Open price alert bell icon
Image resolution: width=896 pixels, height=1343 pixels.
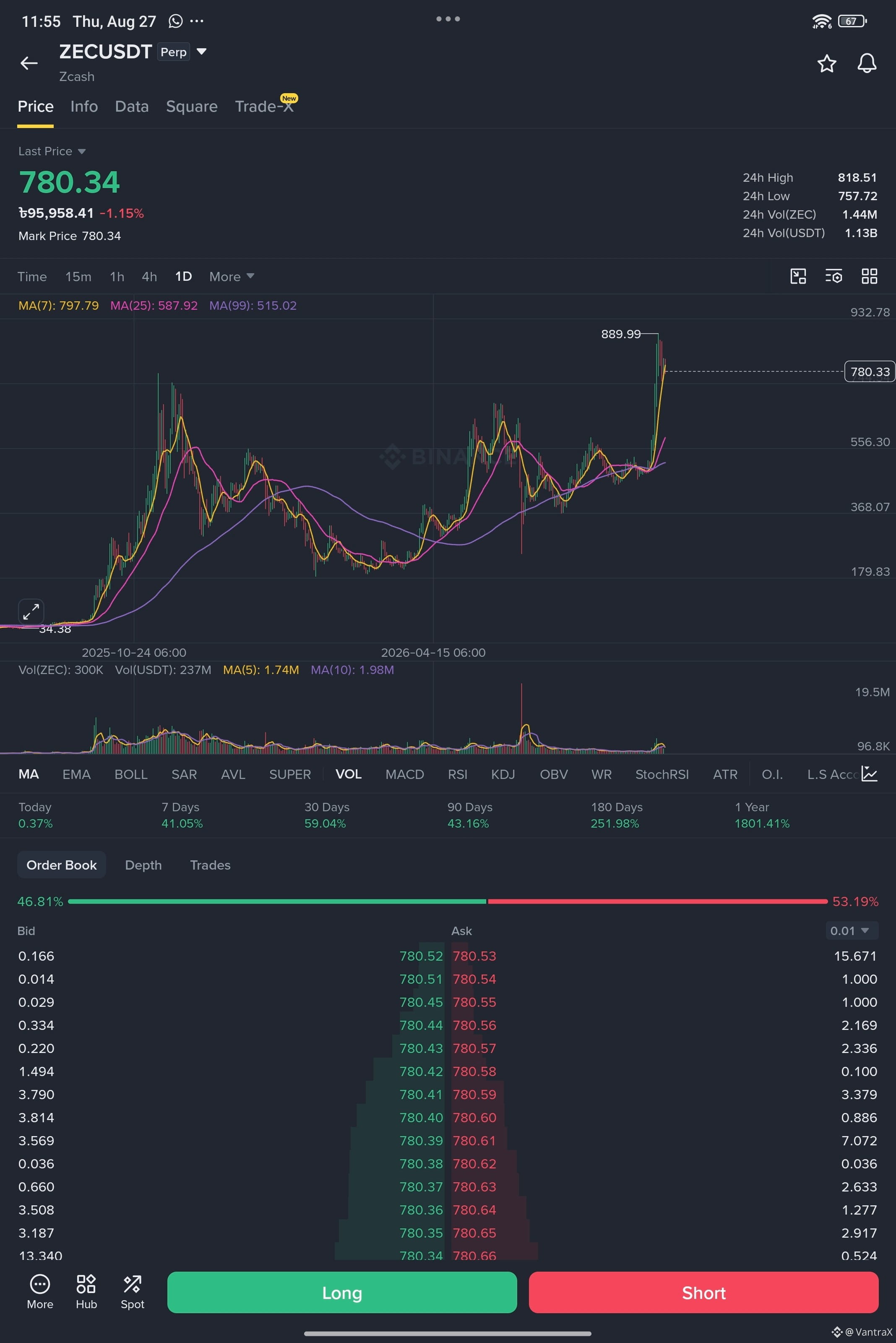tap(867, 63)
